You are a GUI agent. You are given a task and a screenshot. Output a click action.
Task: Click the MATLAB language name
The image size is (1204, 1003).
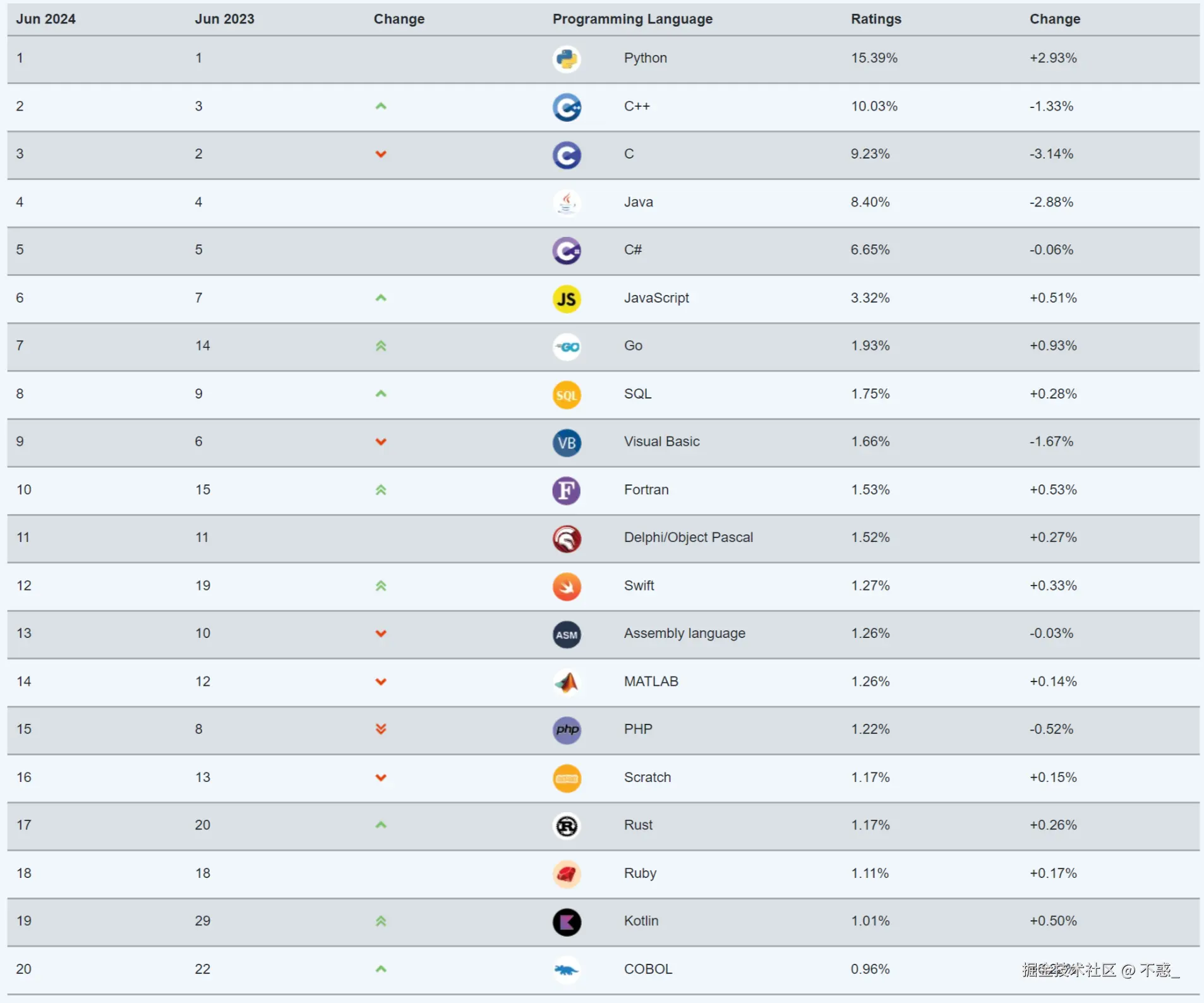651,682
